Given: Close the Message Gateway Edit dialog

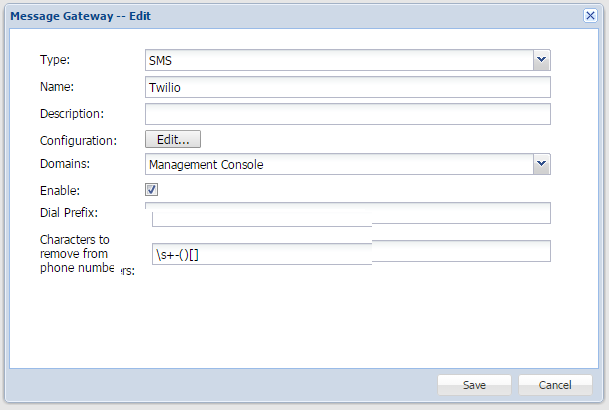Looking at the screenshot, I should (590, 16).
